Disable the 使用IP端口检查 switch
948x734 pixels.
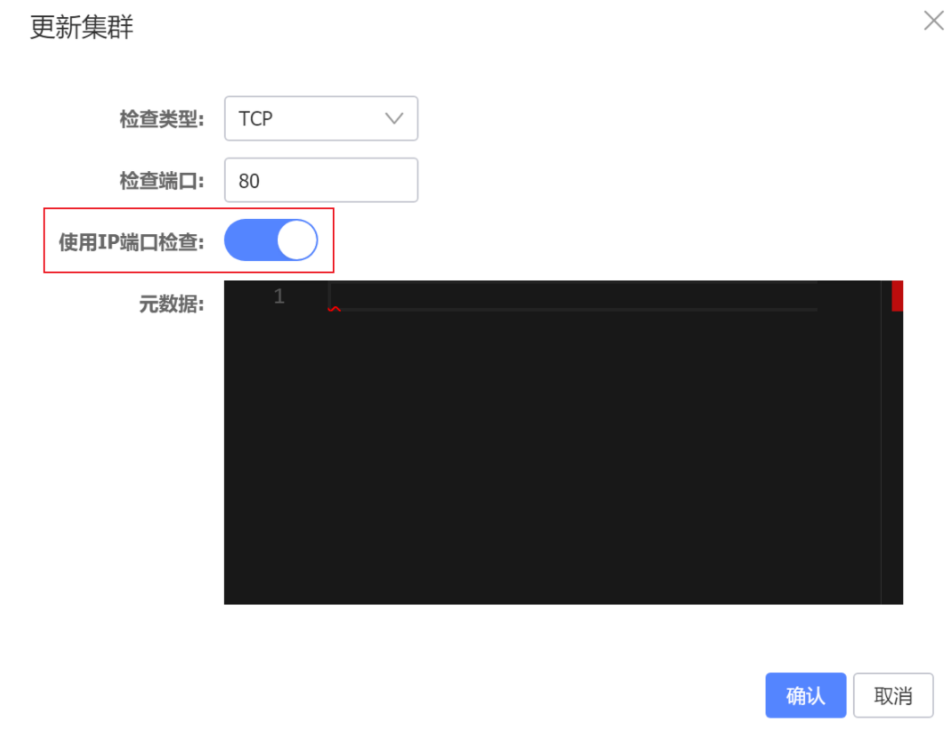(x=271, y=241)
